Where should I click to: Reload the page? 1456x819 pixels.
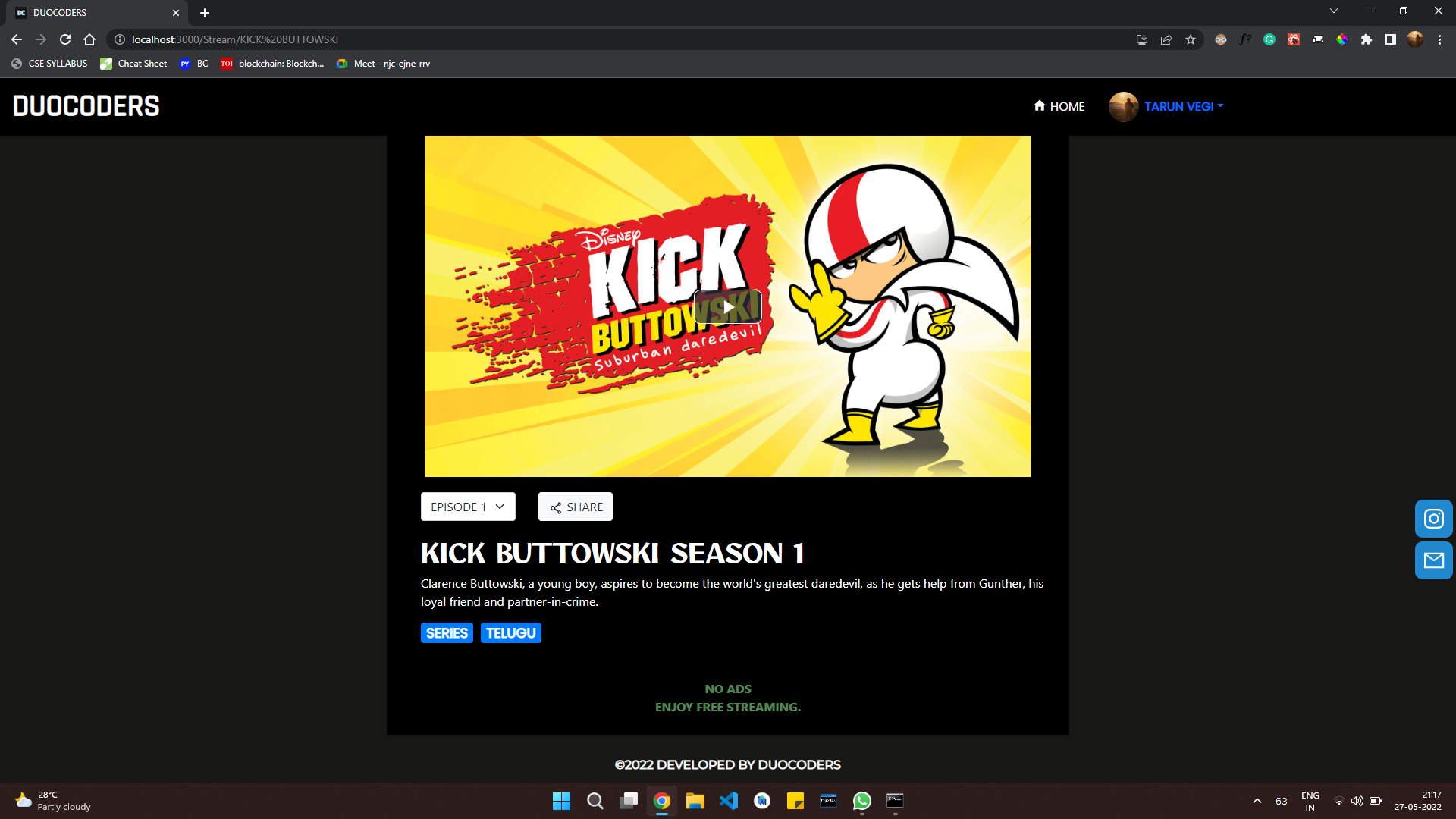coord(65,39)
